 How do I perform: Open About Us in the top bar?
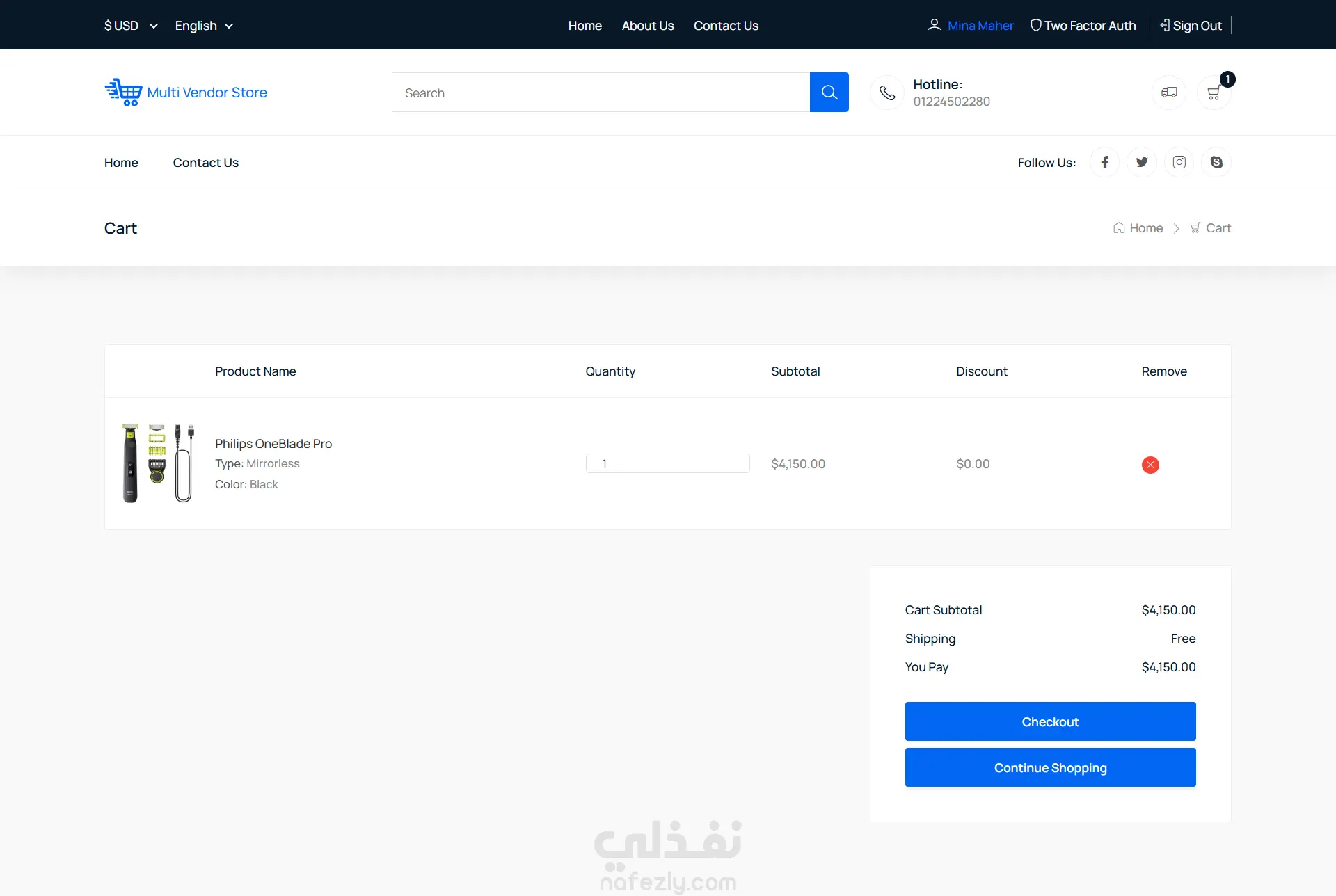tap(648, 26)
